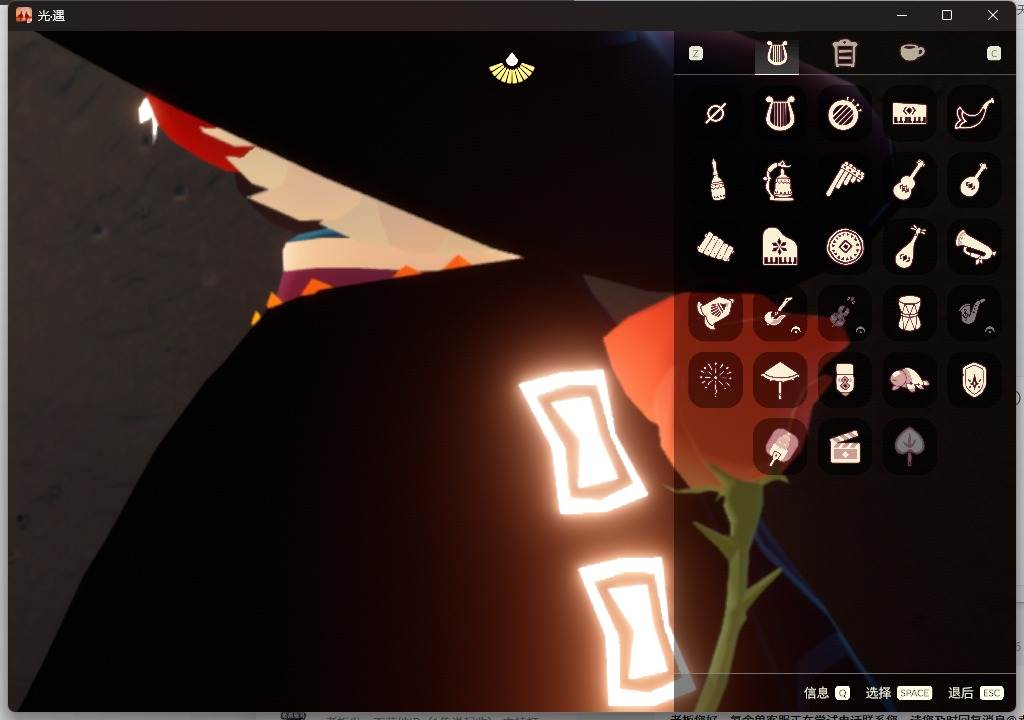This screenshot has height=720, width=1024.
Task: Choose the figure-eight banner prop
Action: click(844, 380)
